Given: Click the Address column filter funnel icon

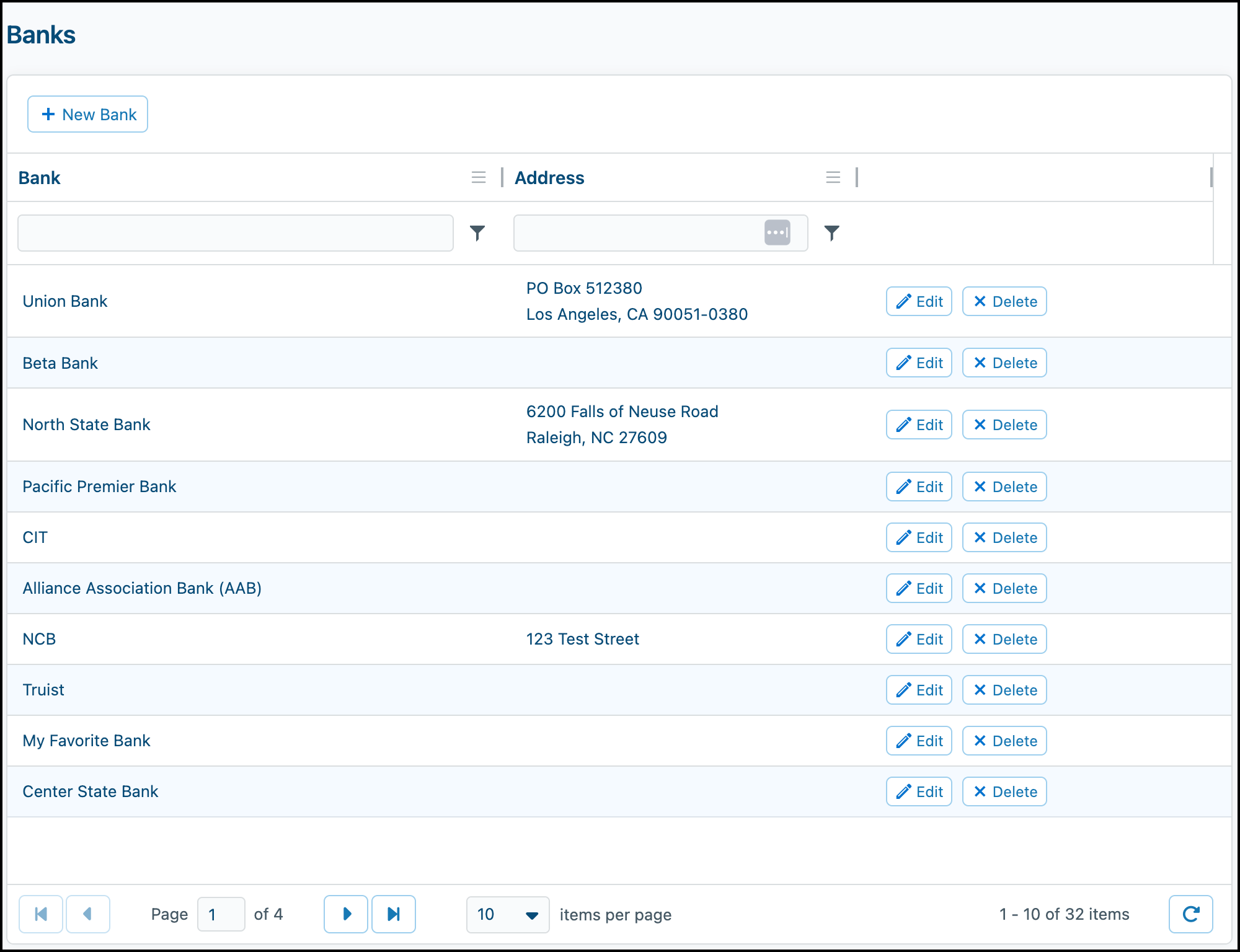Looking at the screenshot, I should click(x=832, y=233).
